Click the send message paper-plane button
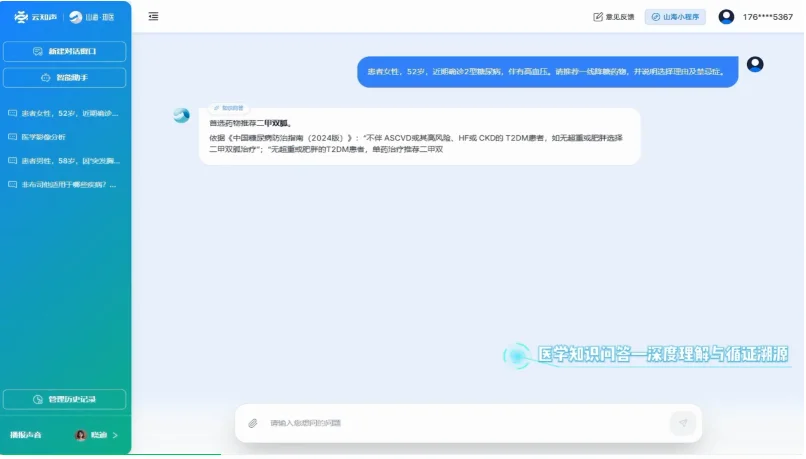The image size is (806, 459). point(683,423)
